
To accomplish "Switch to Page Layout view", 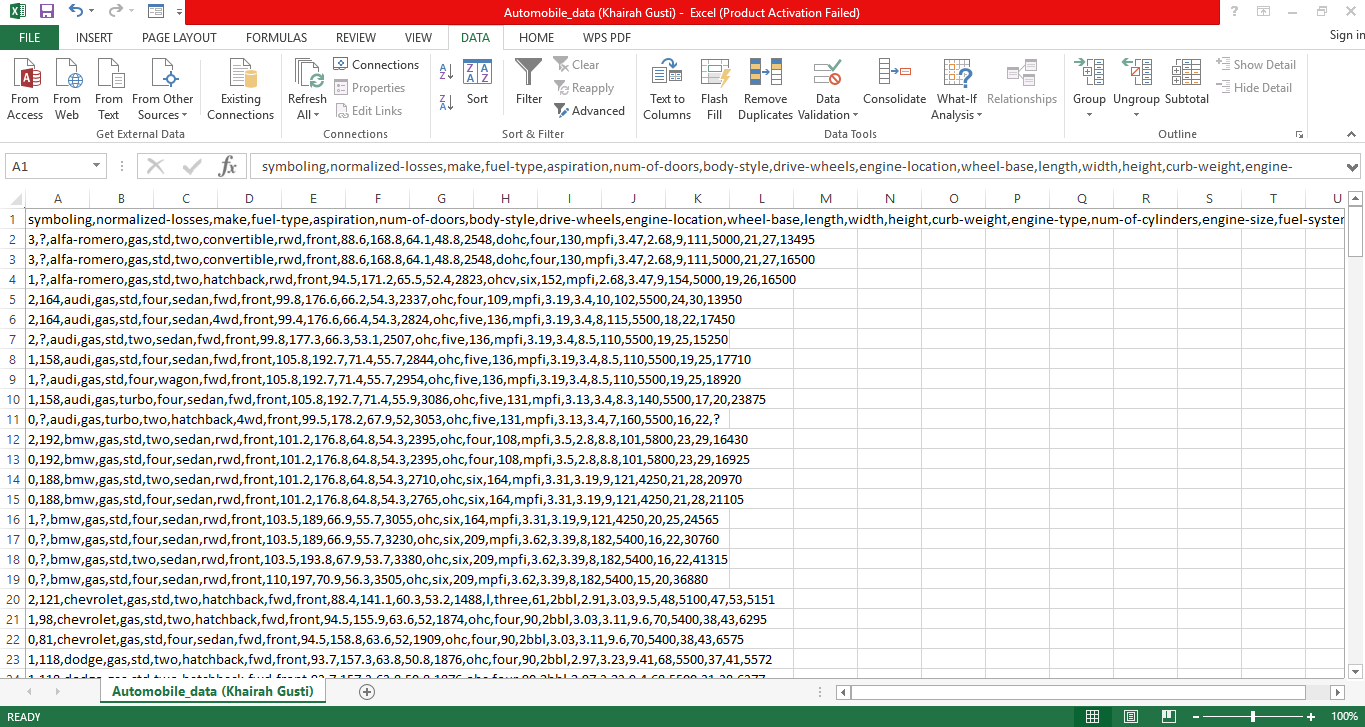I will [x=1130, y=716].
